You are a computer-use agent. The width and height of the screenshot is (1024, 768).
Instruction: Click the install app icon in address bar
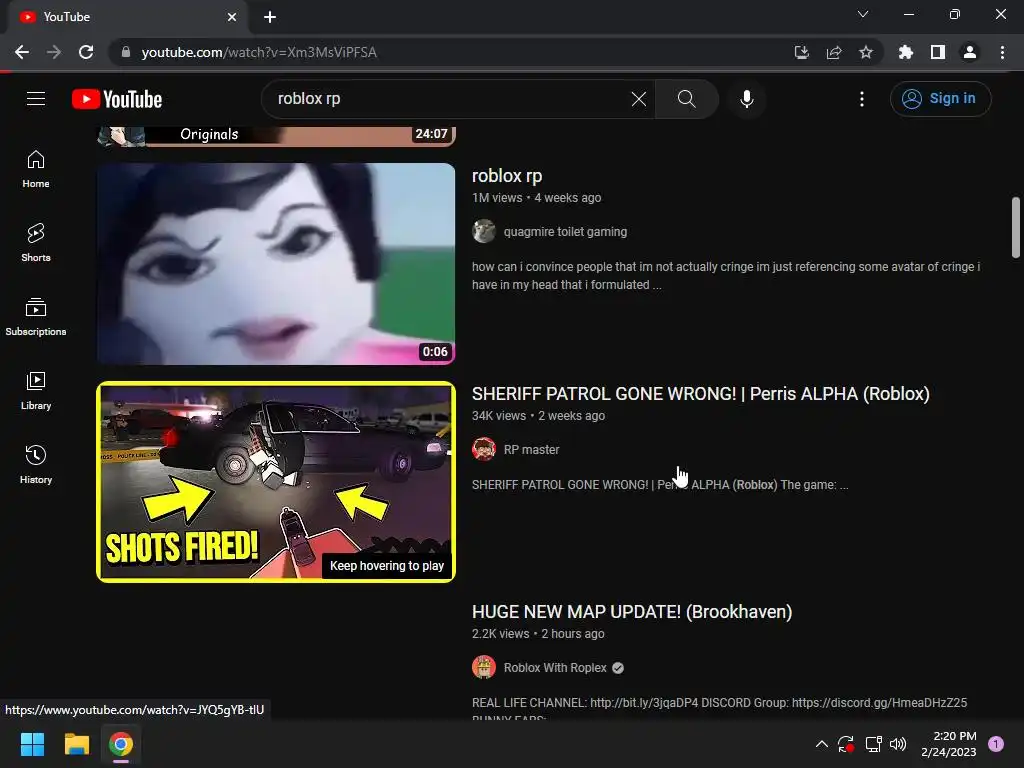801,52
